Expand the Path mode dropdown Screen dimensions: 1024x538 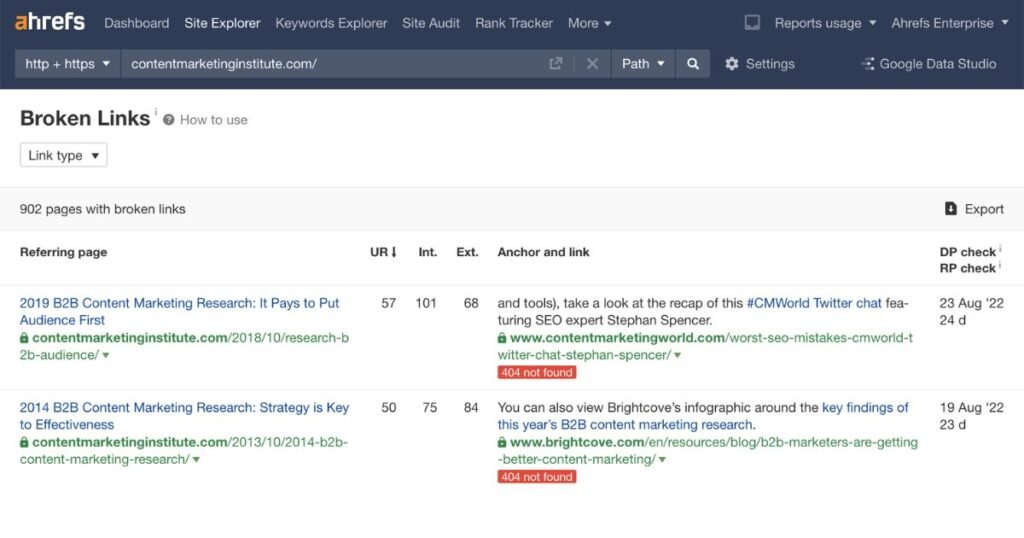643,64
